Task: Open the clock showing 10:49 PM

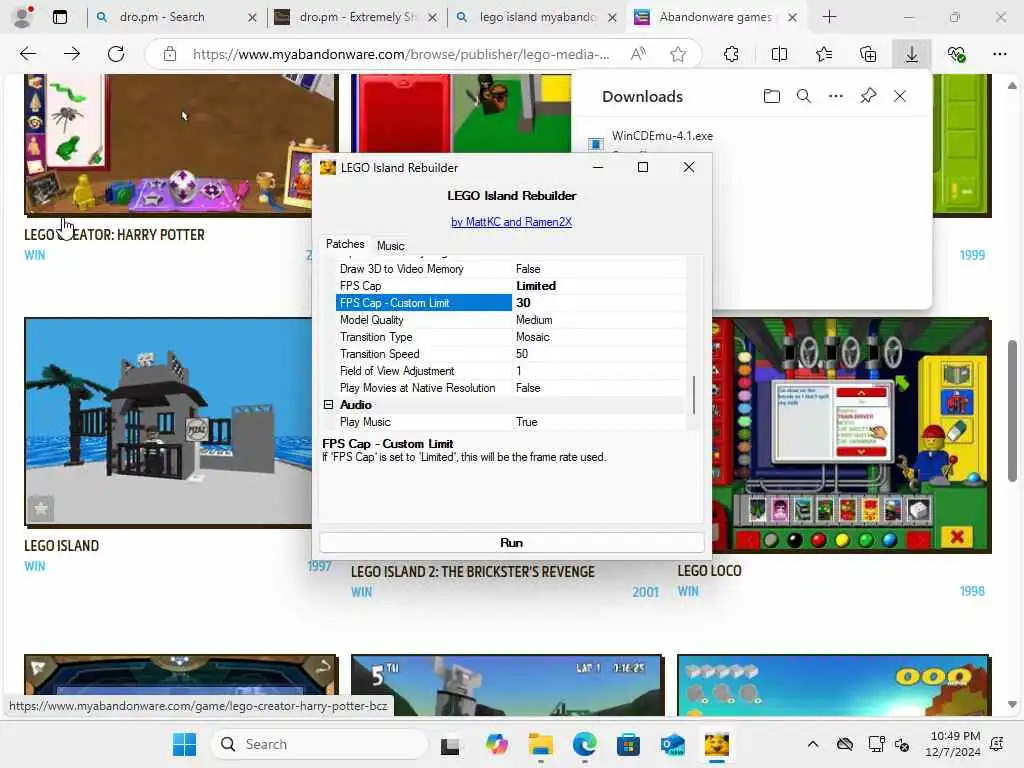Action: click(x=954, y=744)
